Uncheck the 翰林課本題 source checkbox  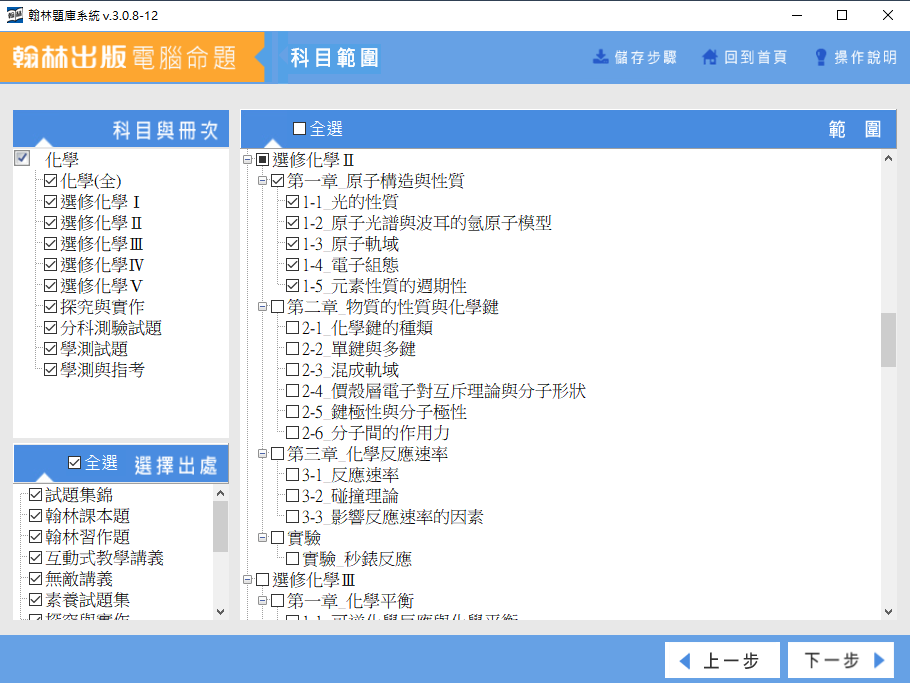pyautogui.click(x=35, y=515)
